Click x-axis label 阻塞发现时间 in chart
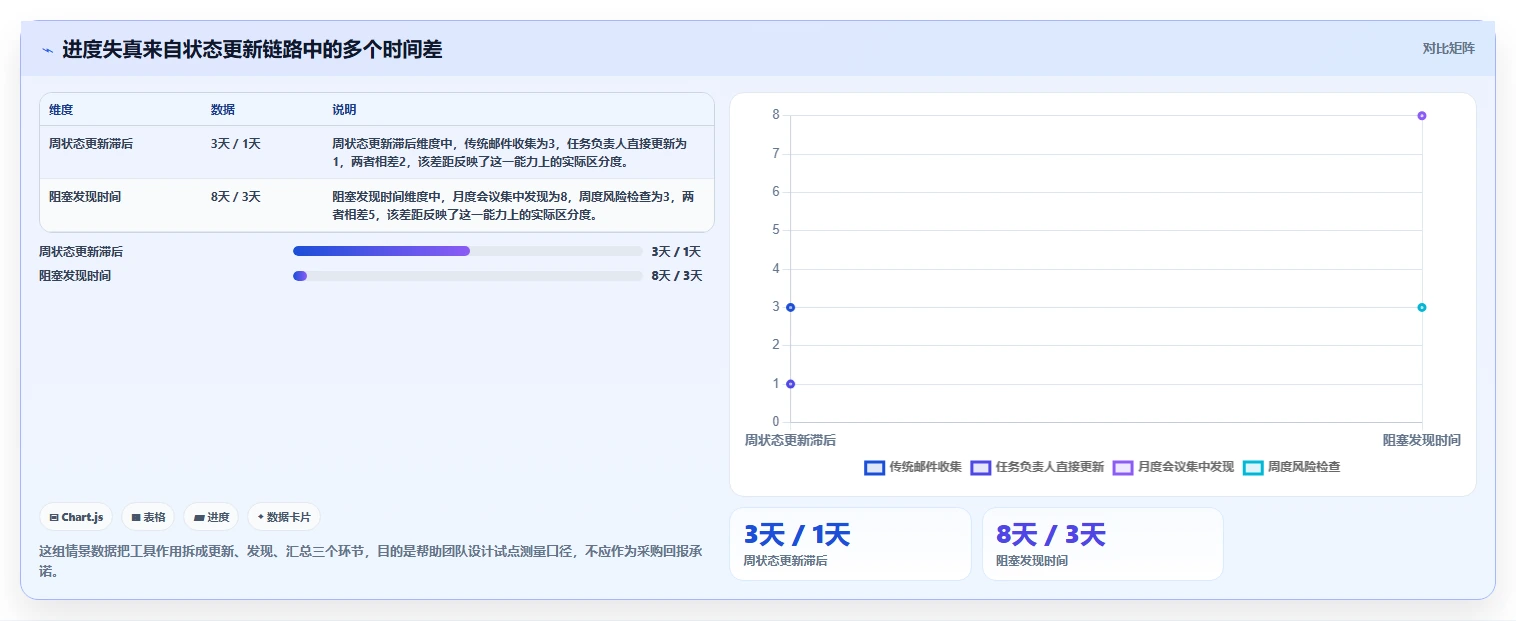Viewport: 1516px width, 621px height. tap(1422, 440)
